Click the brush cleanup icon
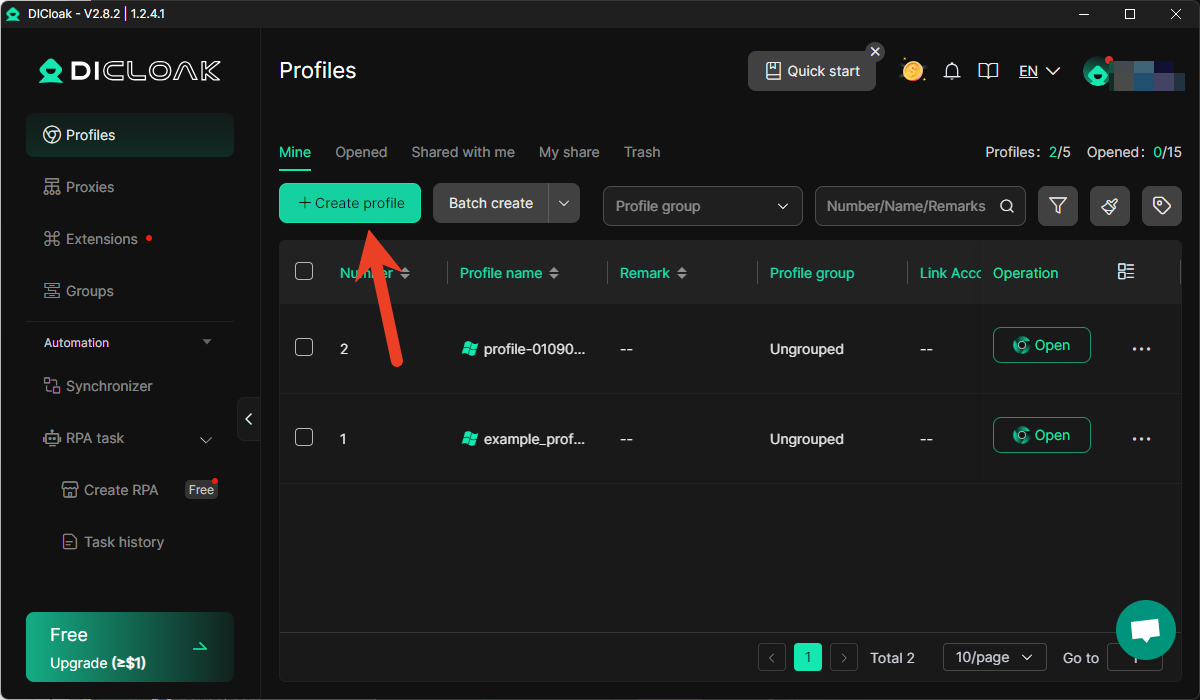The image size is (1200, 700). [1110, 206]
